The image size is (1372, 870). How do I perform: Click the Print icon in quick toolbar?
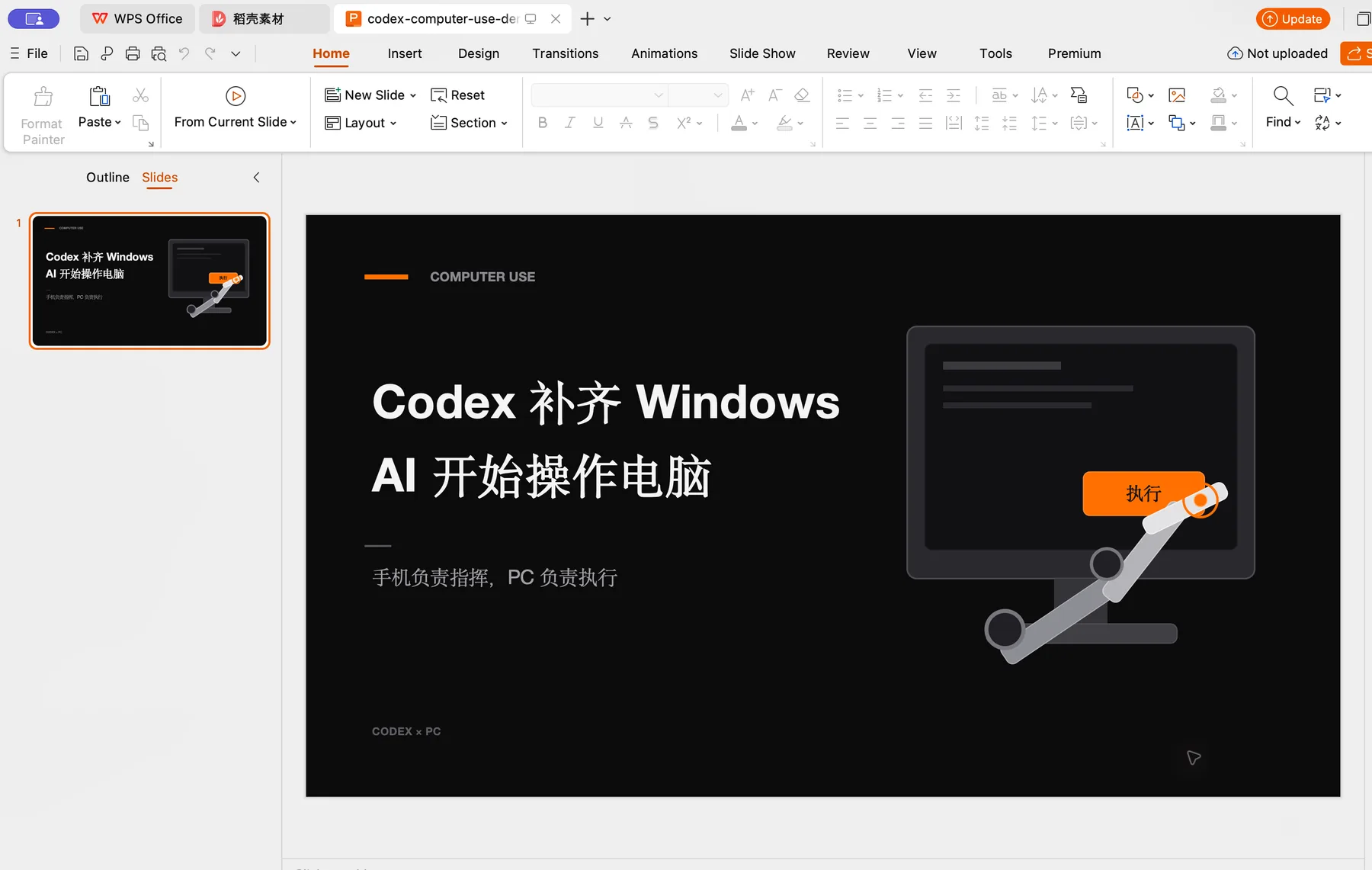[133, 53]
